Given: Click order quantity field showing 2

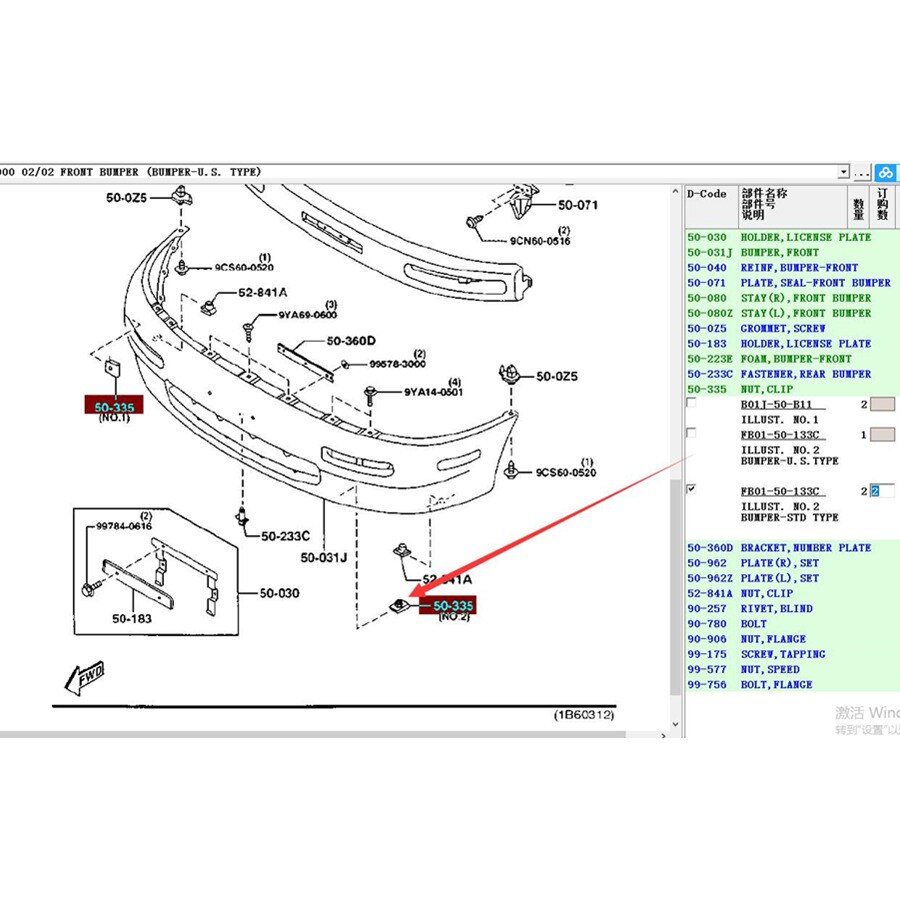Looking at the screenshot, I should click(881, 491).
